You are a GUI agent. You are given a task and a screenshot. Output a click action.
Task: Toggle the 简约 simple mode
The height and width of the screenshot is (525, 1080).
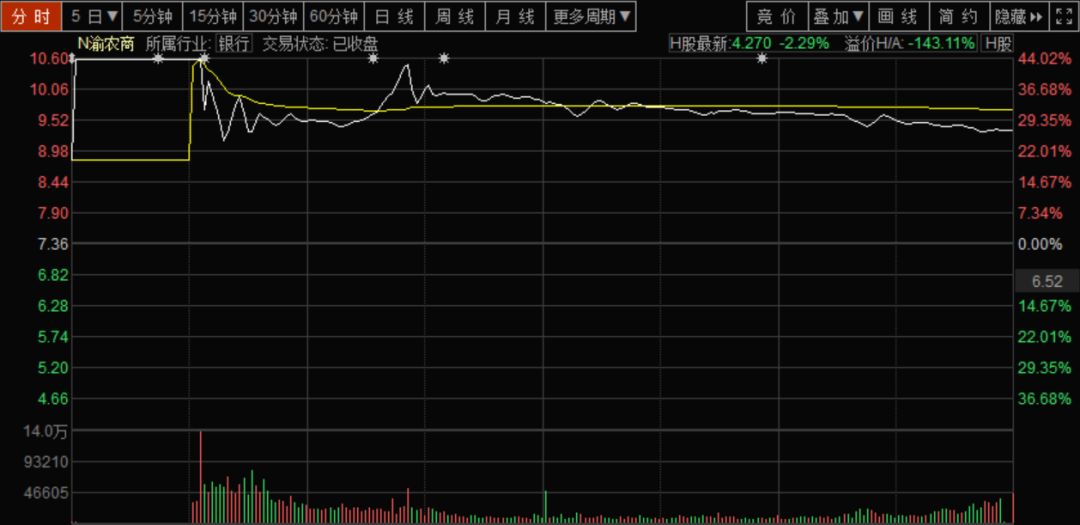tap(959, 17)
